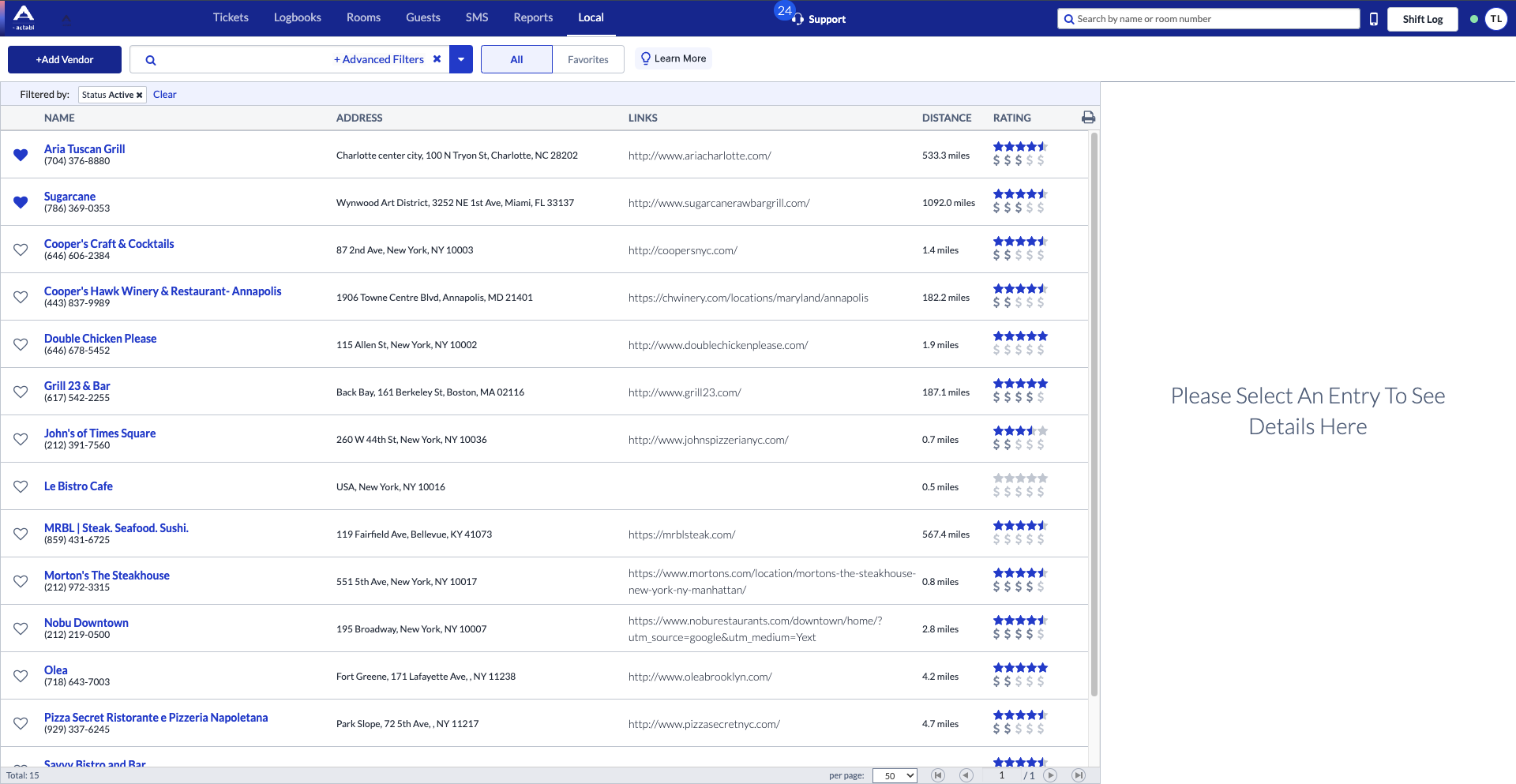Switch to the Favorites tab
1516x784 pixels.
coord(588,59)
